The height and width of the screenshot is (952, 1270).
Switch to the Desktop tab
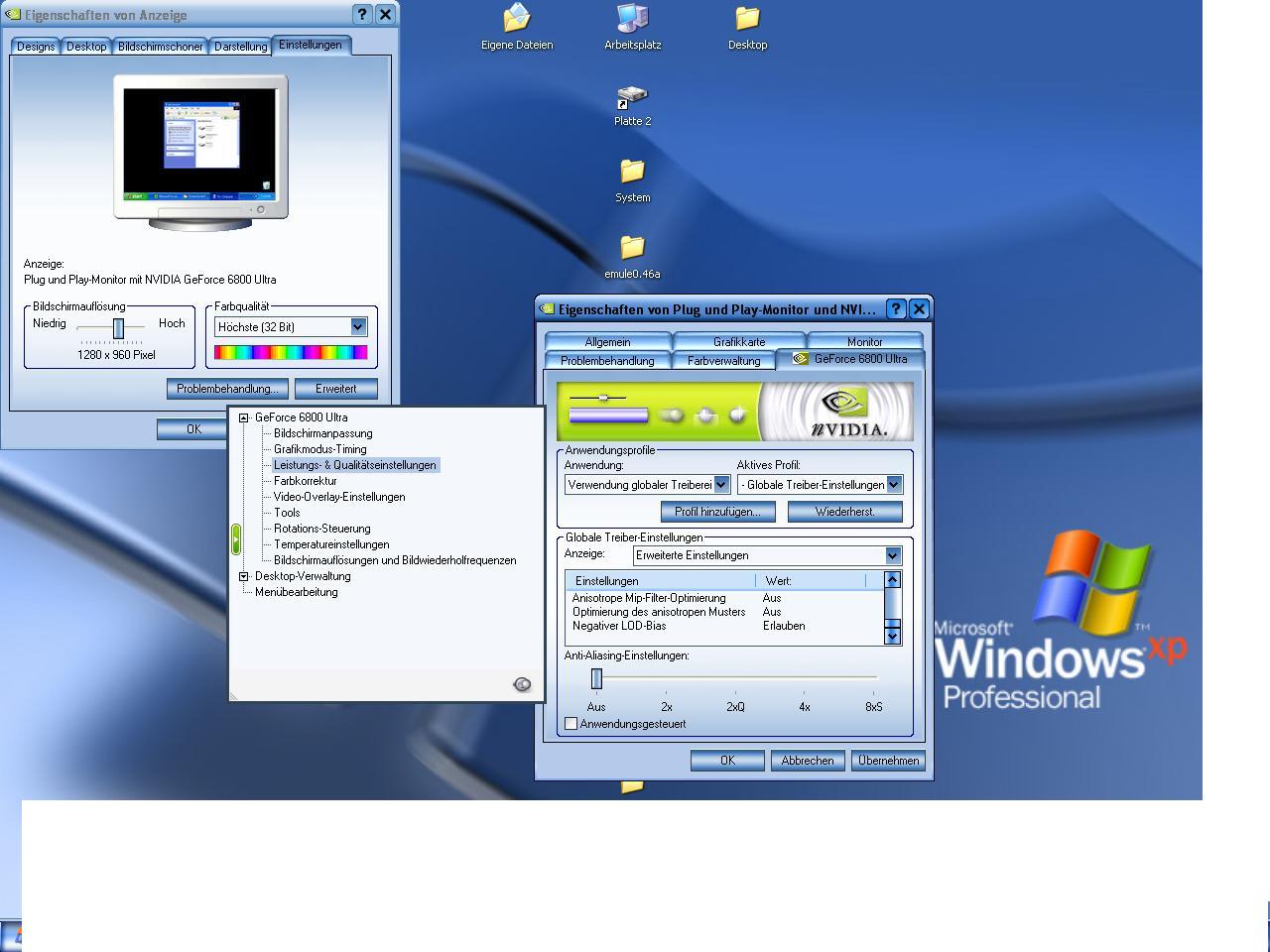pyautogui.click(x=86, y=47)
